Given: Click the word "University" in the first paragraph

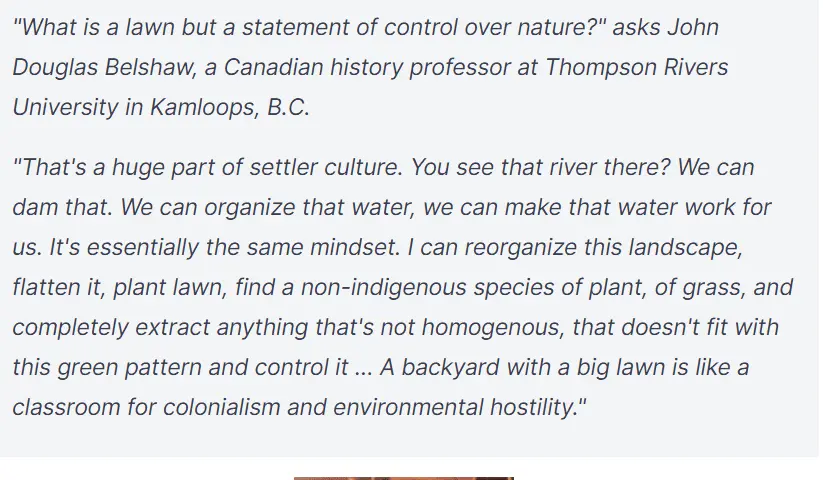Looking at the screenshot, I should click(64, 107).
